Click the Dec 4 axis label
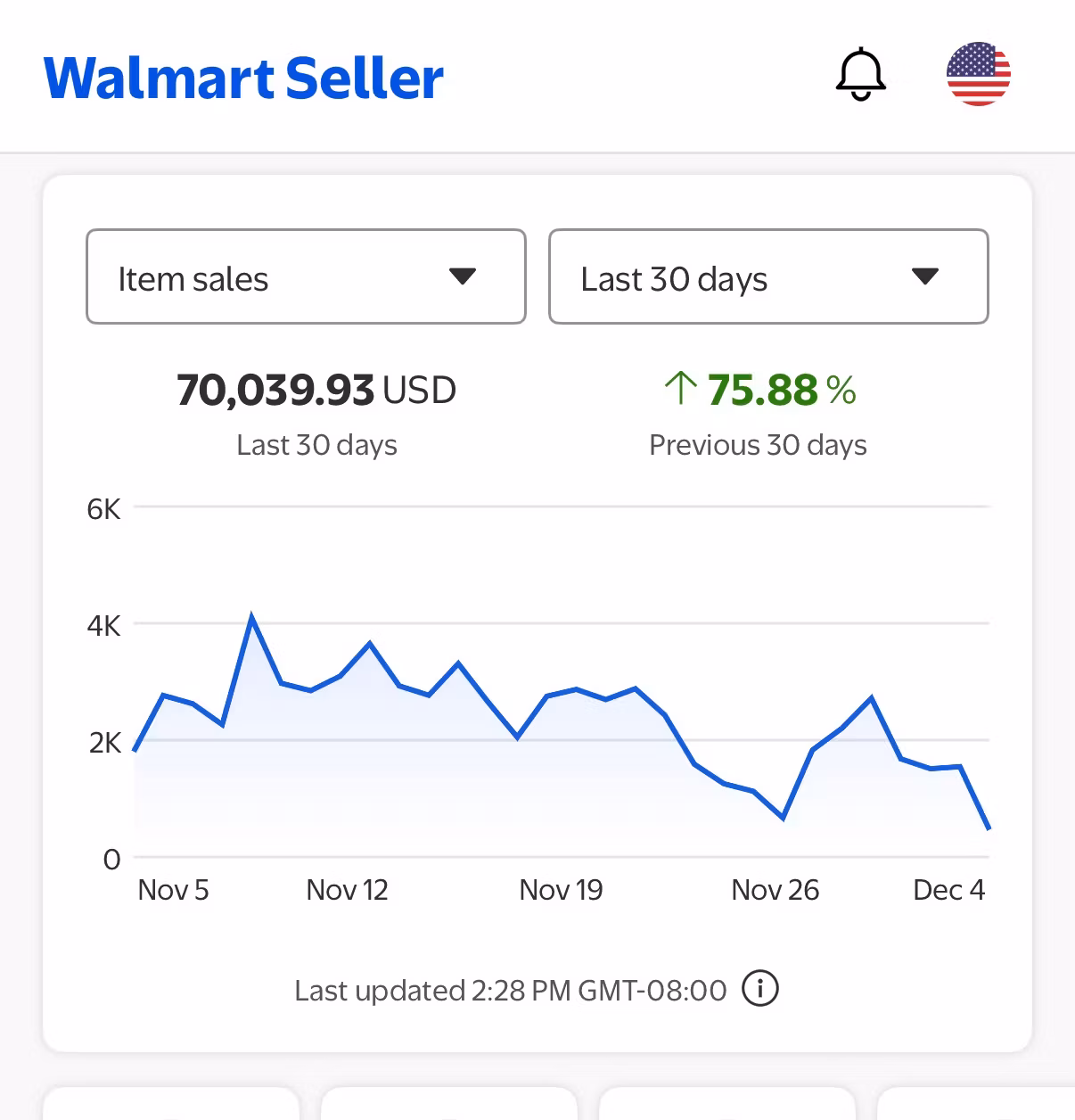 948,890
